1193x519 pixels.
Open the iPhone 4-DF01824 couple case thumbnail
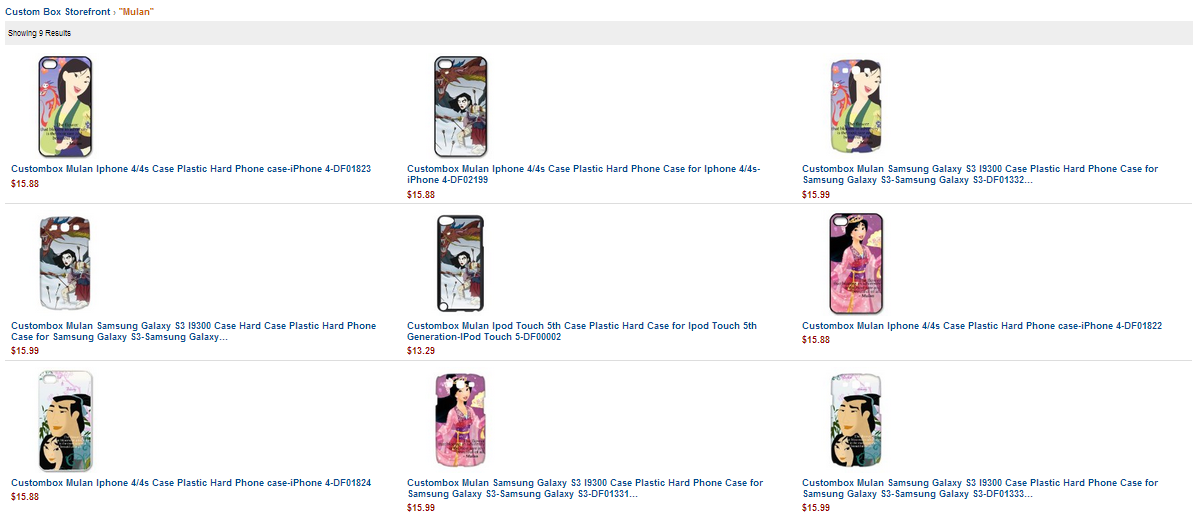tap(65, 421)
